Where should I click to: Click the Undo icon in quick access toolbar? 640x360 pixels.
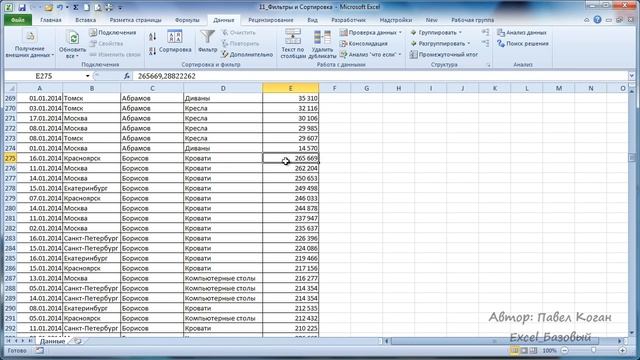coord(60,7)
